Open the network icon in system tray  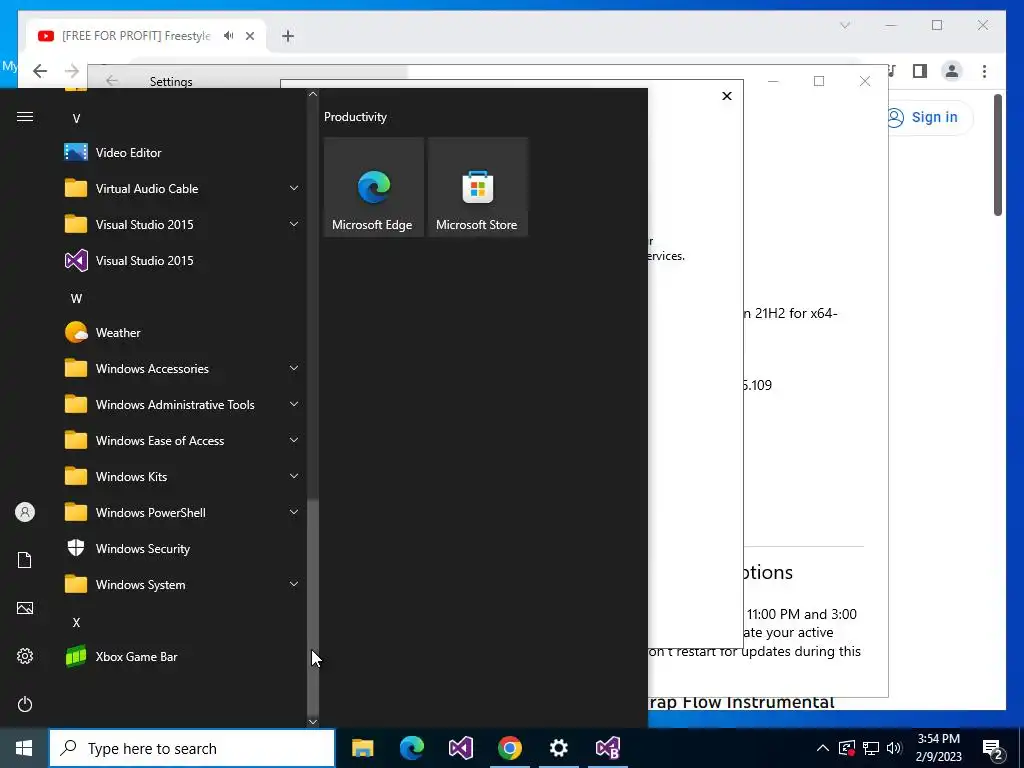click(x=871, y=748)
